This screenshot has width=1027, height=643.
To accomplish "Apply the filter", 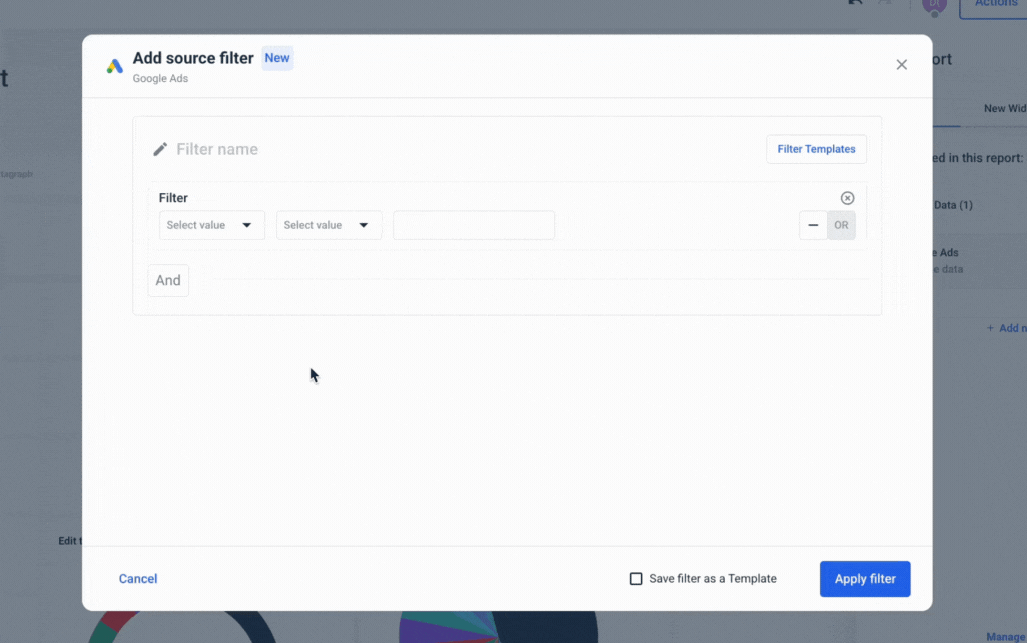I will (x=864, y=578).
